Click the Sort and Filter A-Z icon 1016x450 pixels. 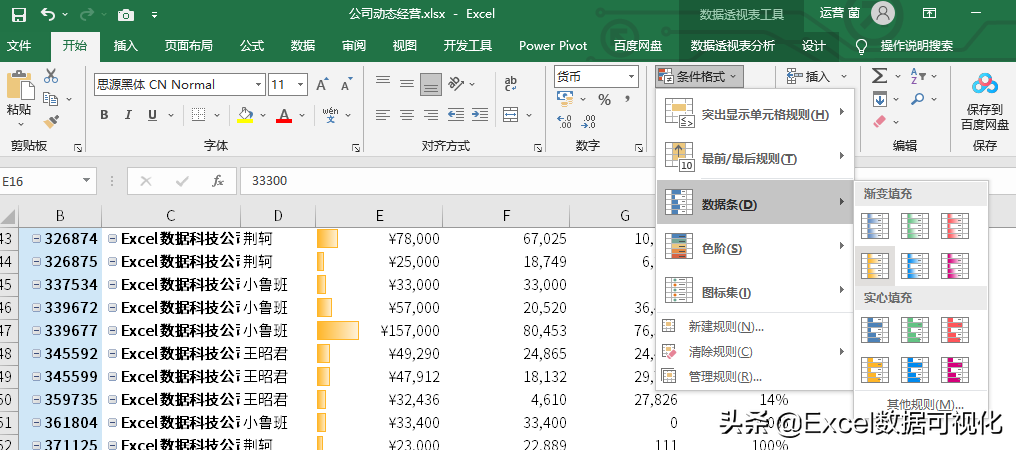[x=918, y=76]
